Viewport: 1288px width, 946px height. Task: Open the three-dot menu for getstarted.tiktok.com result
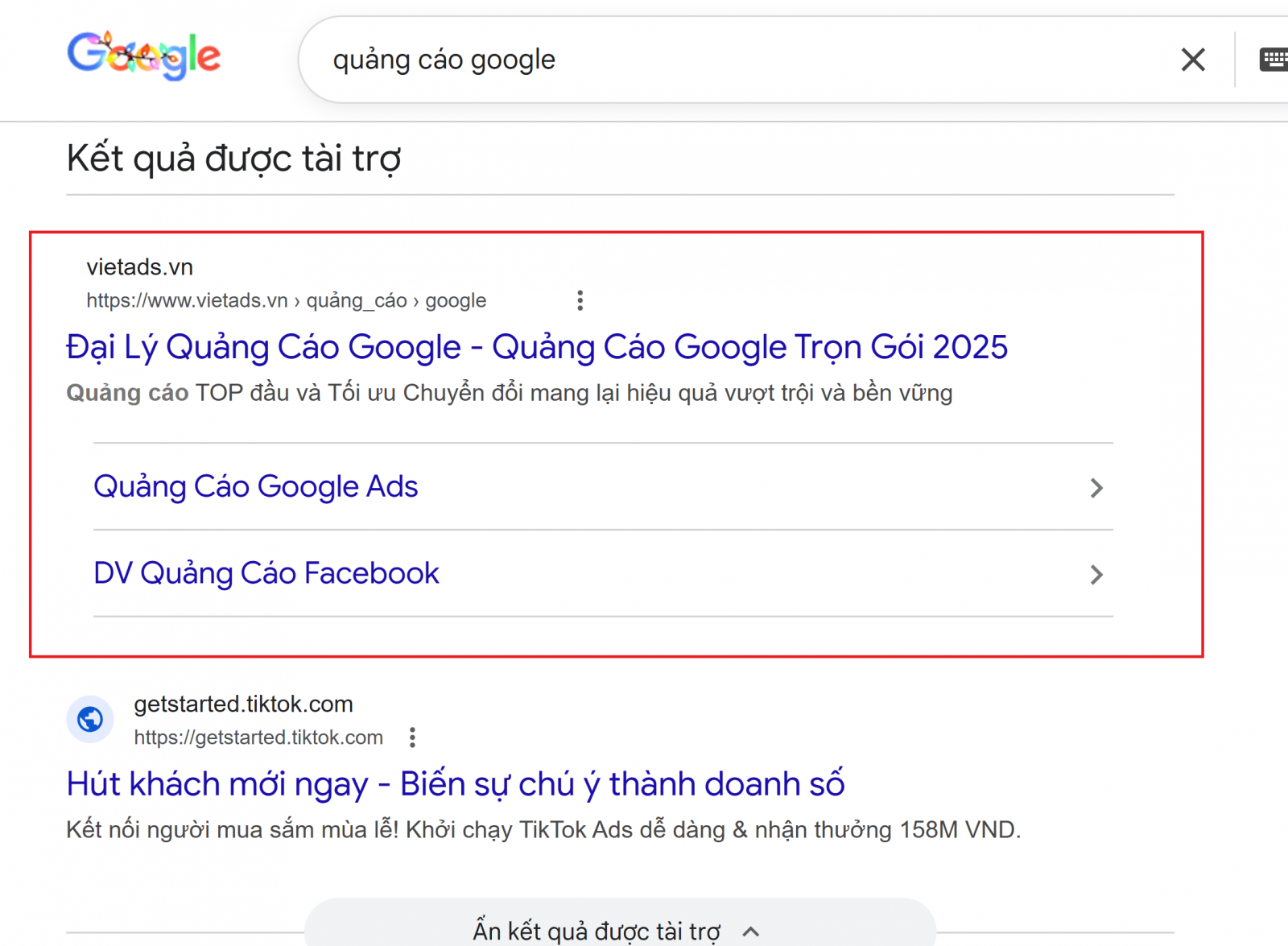point(413,737)
